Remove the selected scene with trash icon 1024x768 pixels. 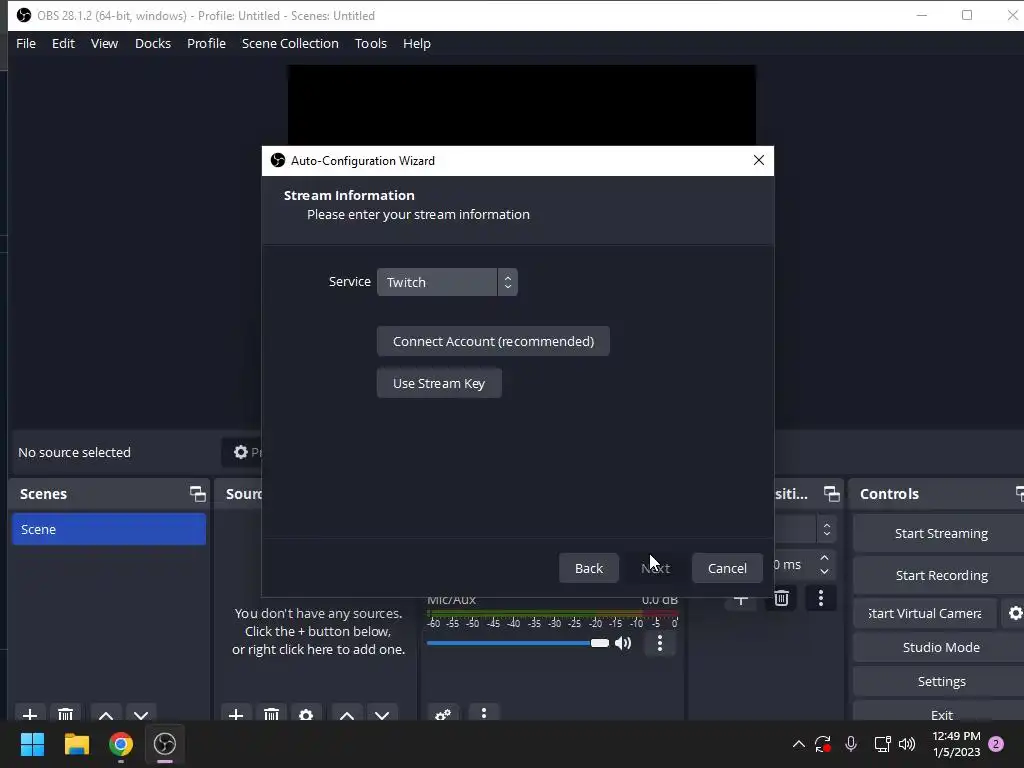[x=65, y=714]
